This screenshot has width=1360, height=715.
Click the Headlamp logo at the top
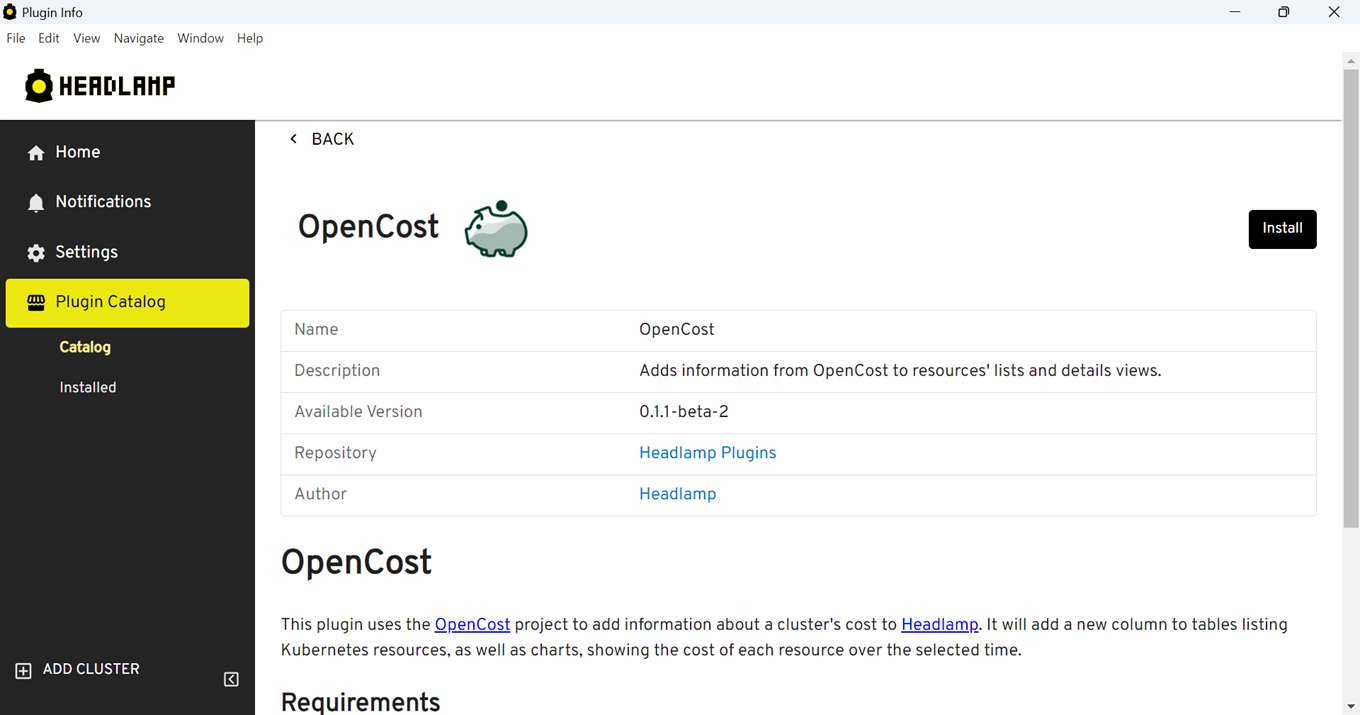pos(98,85)
